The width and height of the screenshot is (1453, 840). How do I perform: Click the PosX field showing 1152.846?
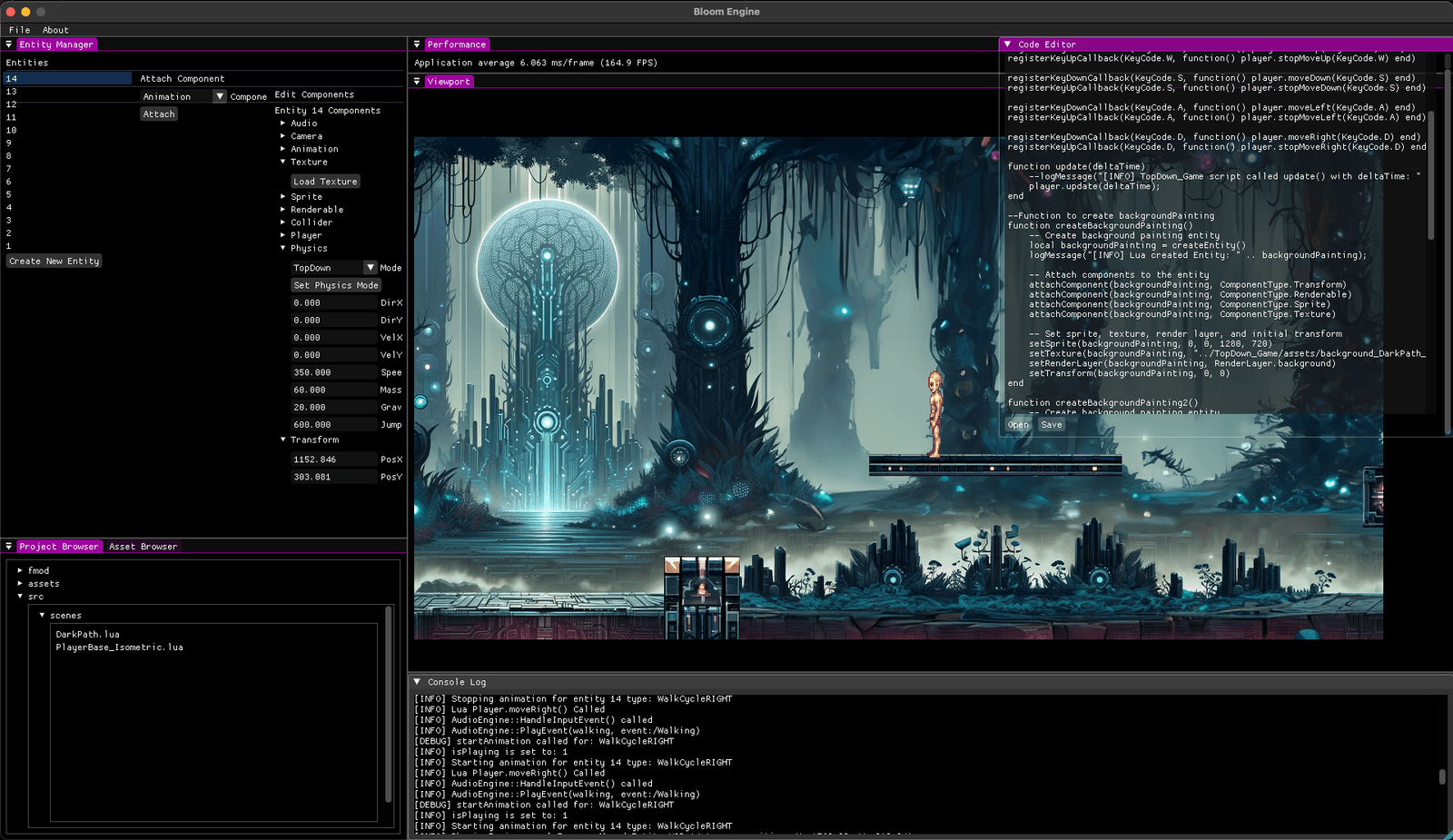(333, 460)
